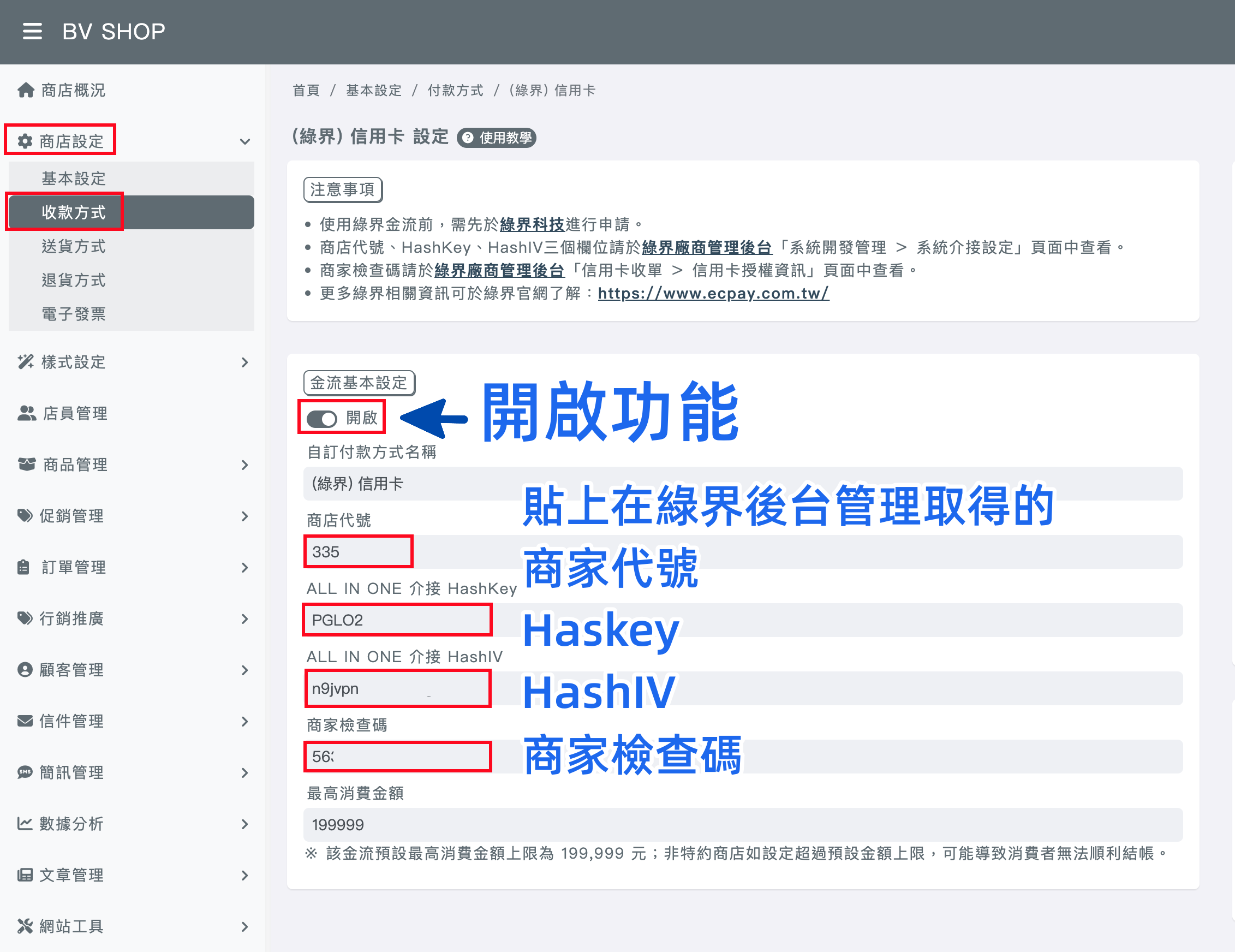This screenshot has width=1235, height=952.
Task: Click the envelope icon for 信件管理
Action: pos(25,721)
